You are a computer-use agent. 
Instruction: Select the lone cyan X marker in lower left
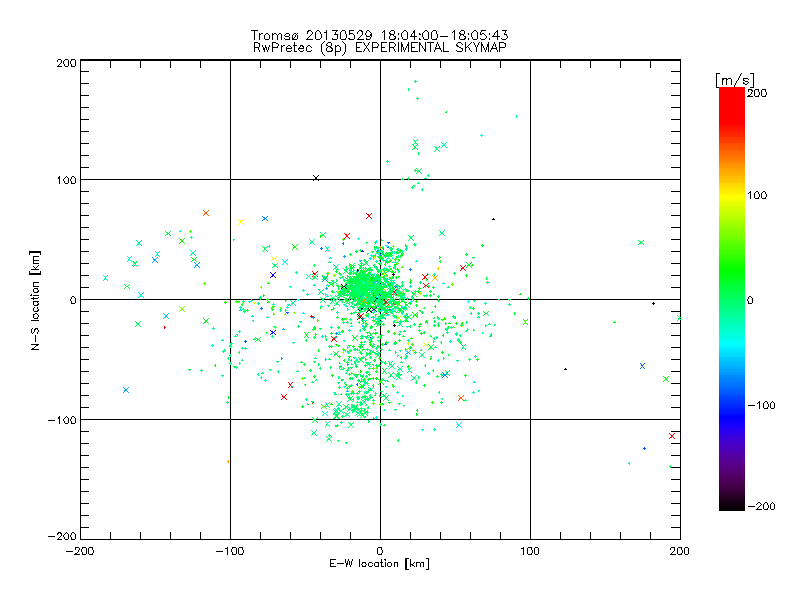[126, 390]
